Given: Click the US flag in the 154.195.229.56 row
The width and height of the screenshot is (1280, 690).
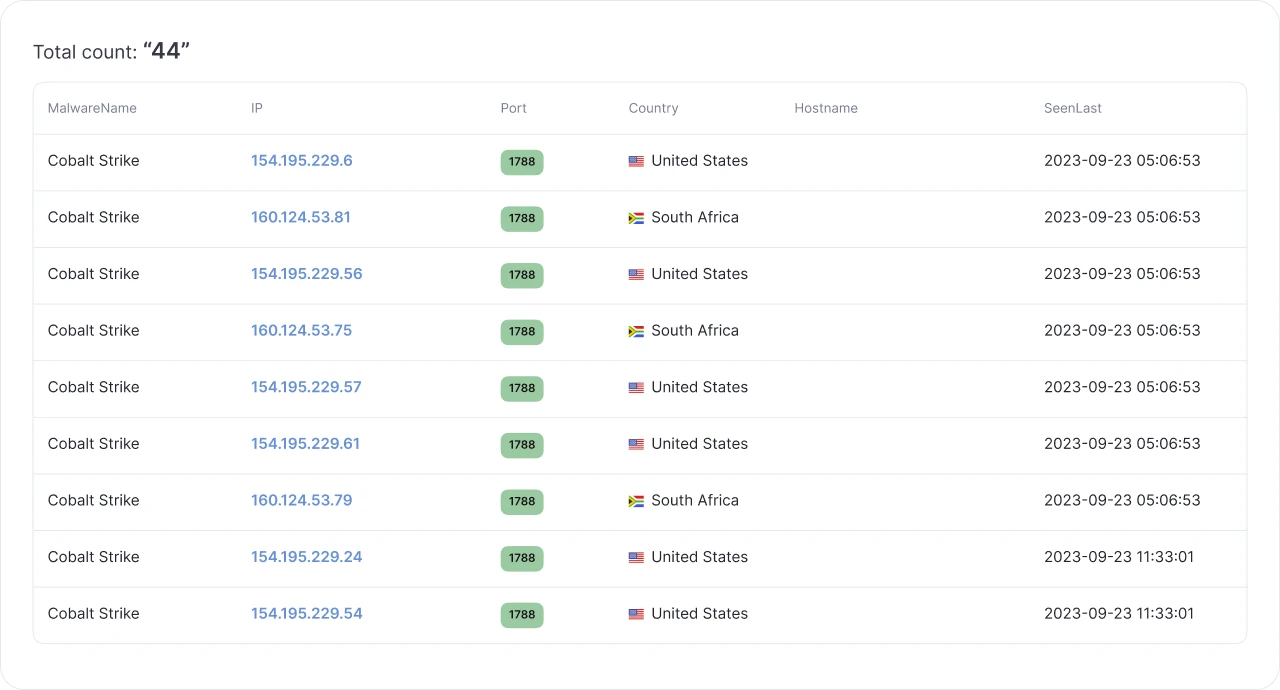Looking at the screenshot, I should pyautogui.click(x=636, y=274).
